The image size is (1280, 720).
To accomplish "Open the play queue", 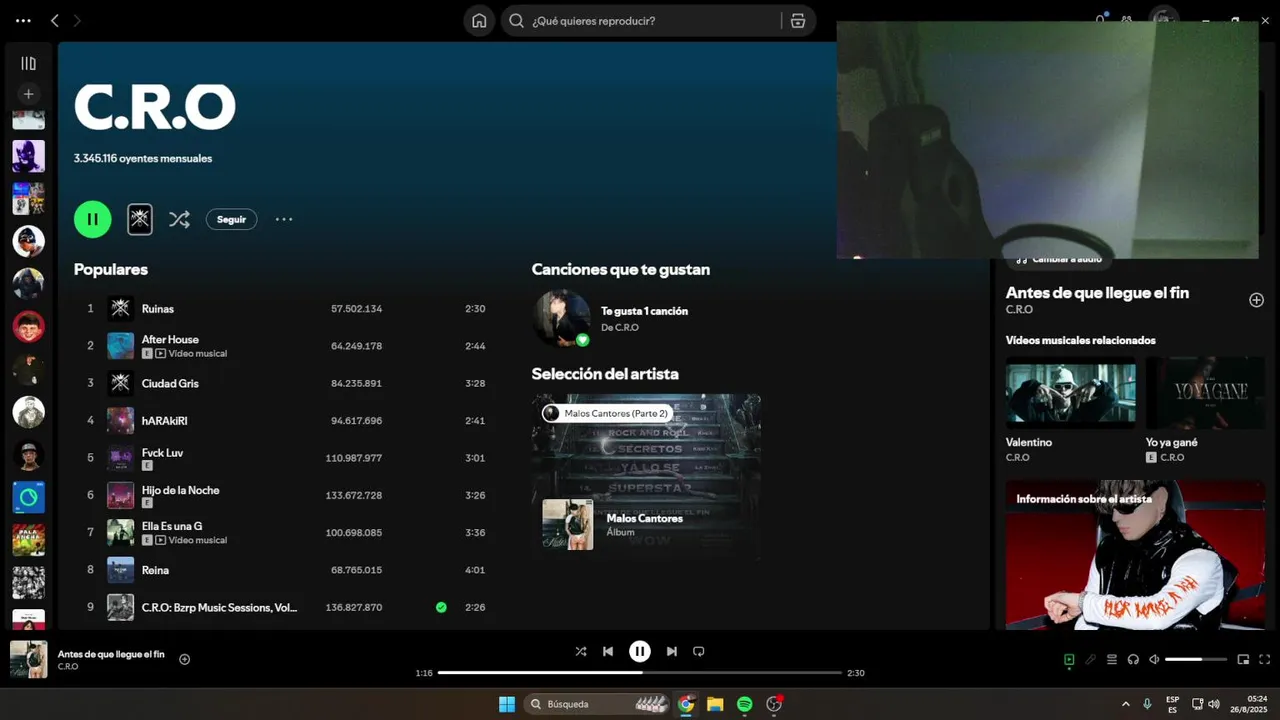I will point(1111,659).
